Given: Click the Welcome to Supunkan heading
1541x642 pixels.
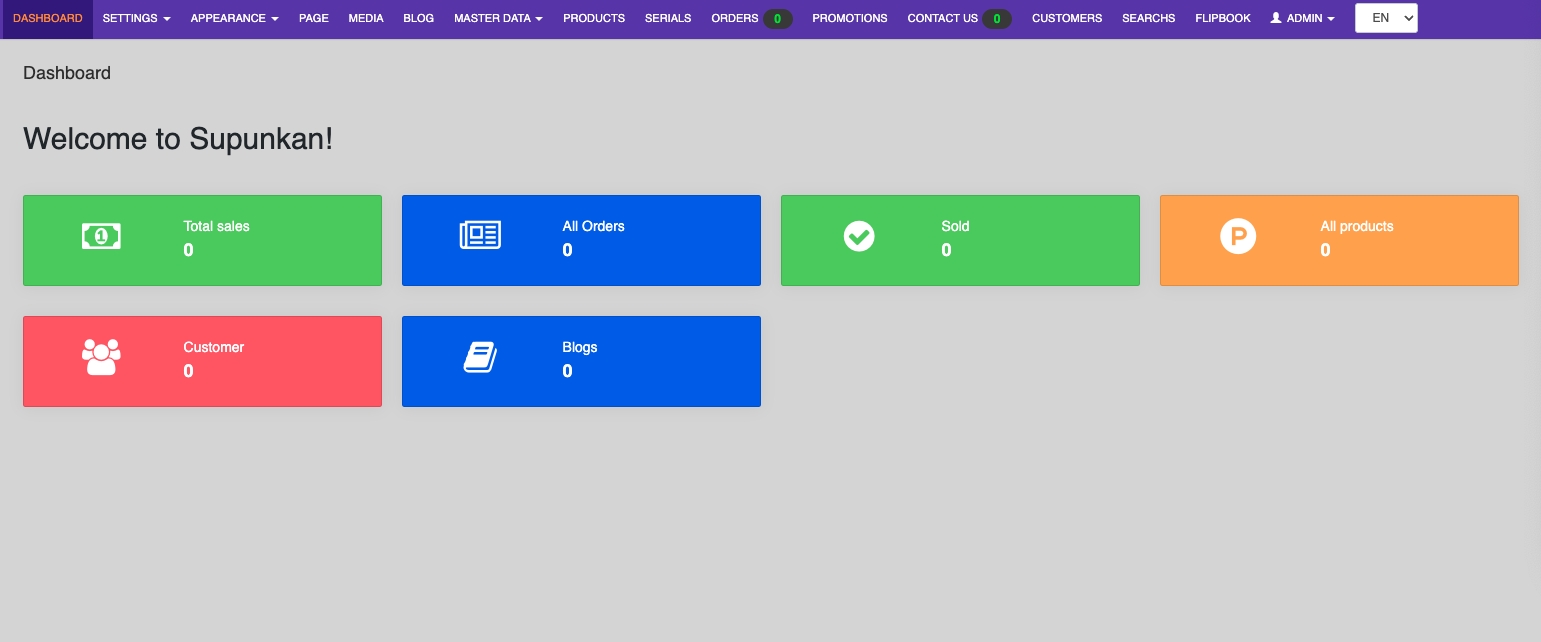Looking at the screenshot, I should (178, 139).
